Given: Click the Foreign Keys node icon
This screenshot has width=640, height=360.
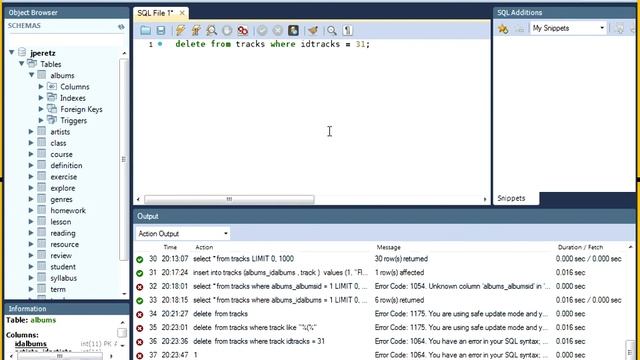Looking at the screenshot, I should (x=52, y=109).
